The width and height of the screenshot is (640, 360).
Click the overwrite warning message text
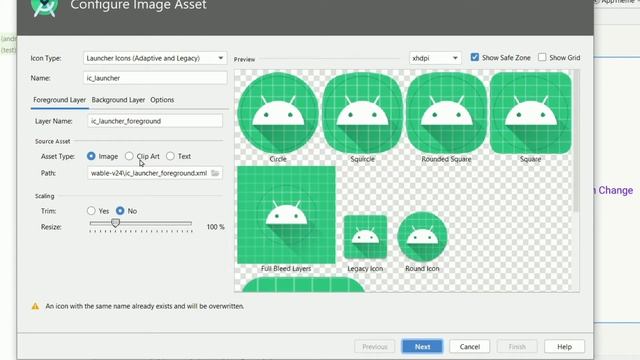tap(144, 306)
